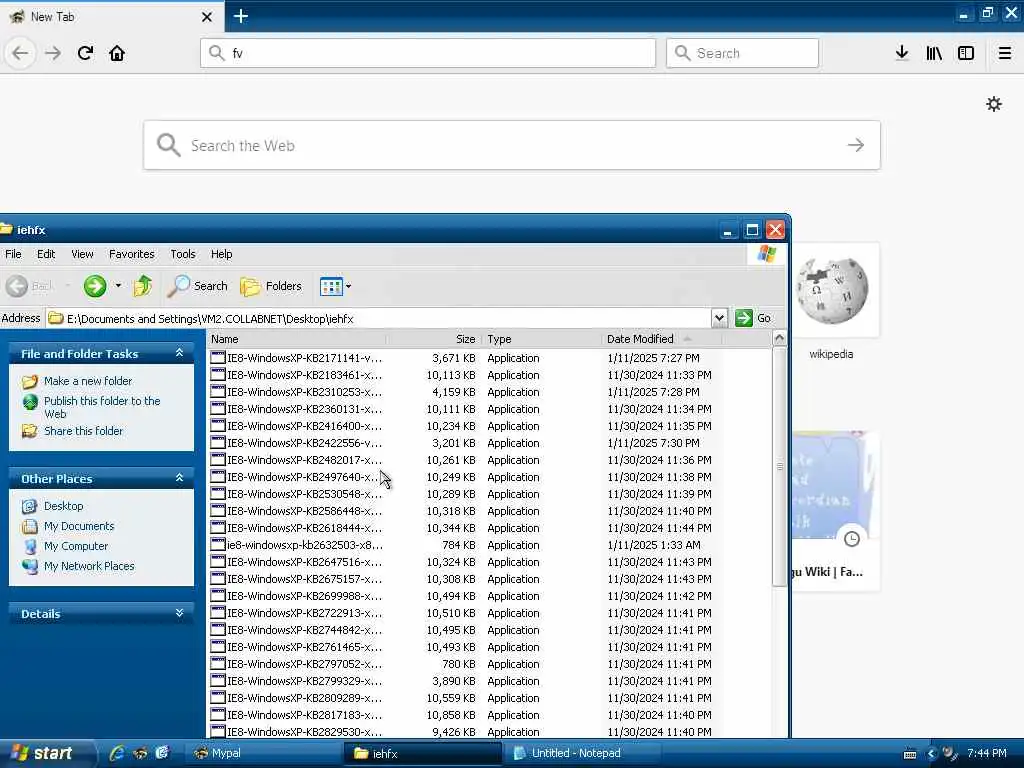
Task: Click Share this folder
Action: click(83, 431)
